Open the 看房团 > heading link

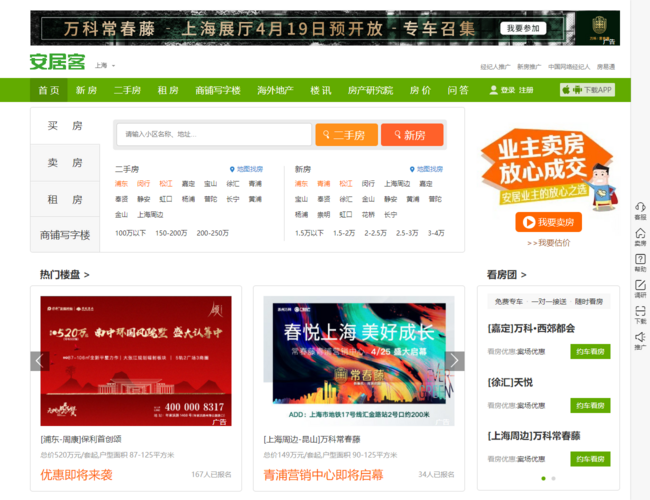coord(507,274)
